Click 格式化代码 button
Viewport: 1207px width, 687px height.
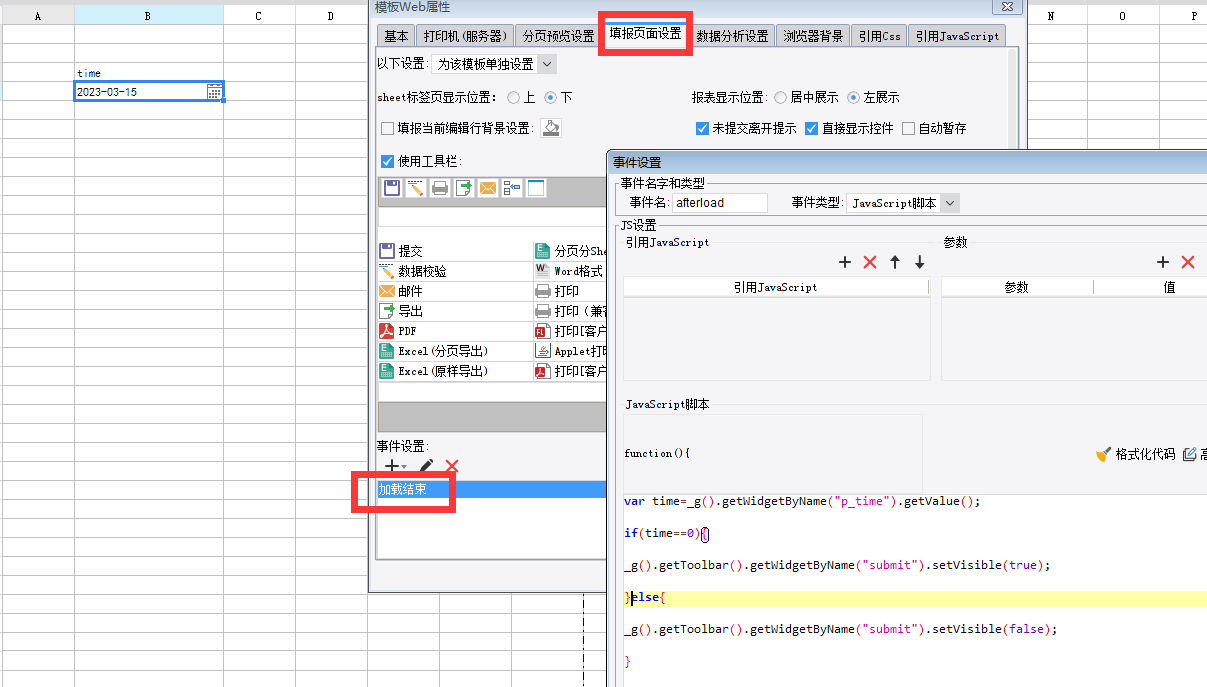(x=1136, y=454)
